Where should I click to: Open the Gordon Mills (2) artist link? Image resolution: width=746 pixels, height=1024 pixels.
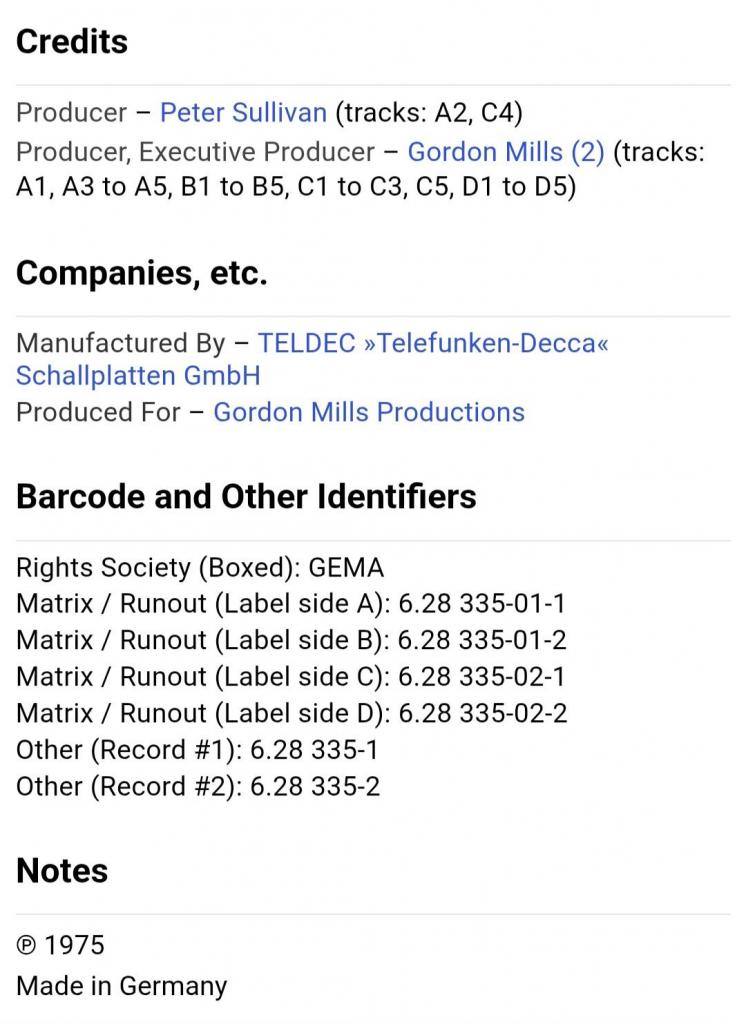pos(506,152)
